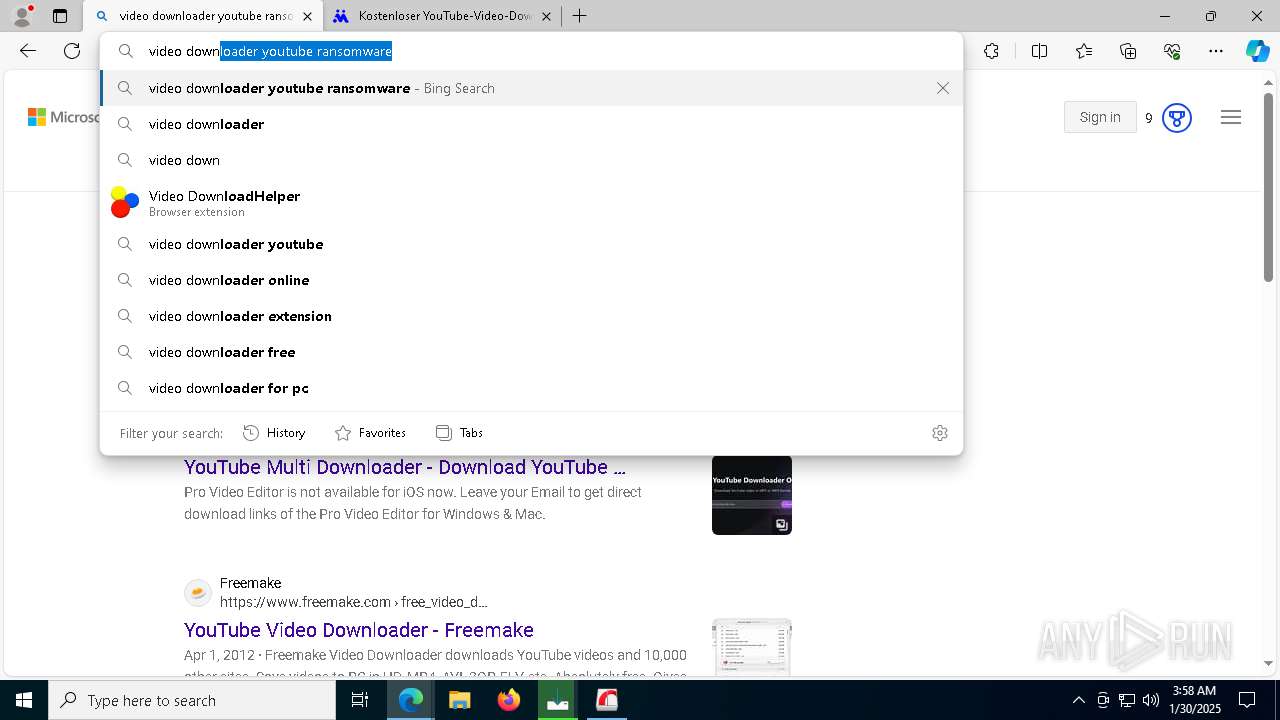Viewport: 1280px width, 720px height.
Task: Close the Kostenloser YouTube-Video tab
Action: pyautogui.click(x=546, y=16)
